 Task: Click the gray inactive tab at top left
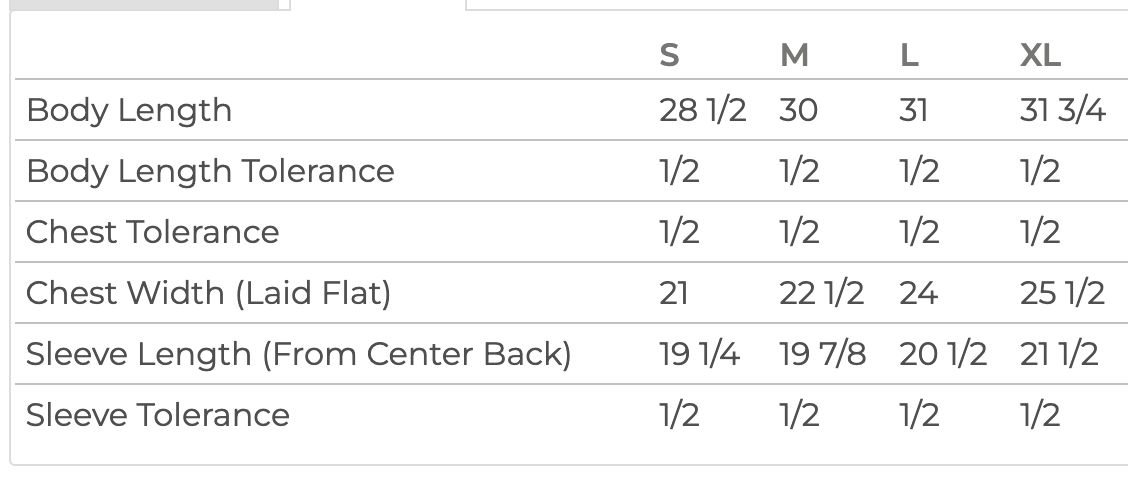point(145,4)
